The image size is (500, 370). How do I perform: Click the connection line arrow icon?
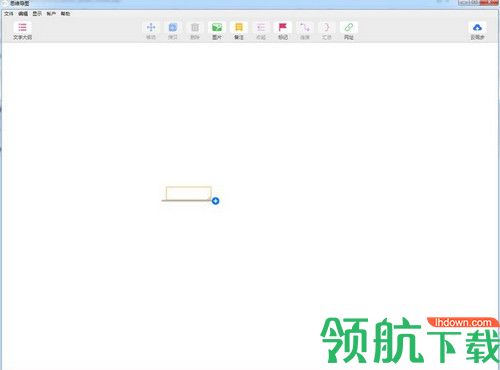(305, 27)
